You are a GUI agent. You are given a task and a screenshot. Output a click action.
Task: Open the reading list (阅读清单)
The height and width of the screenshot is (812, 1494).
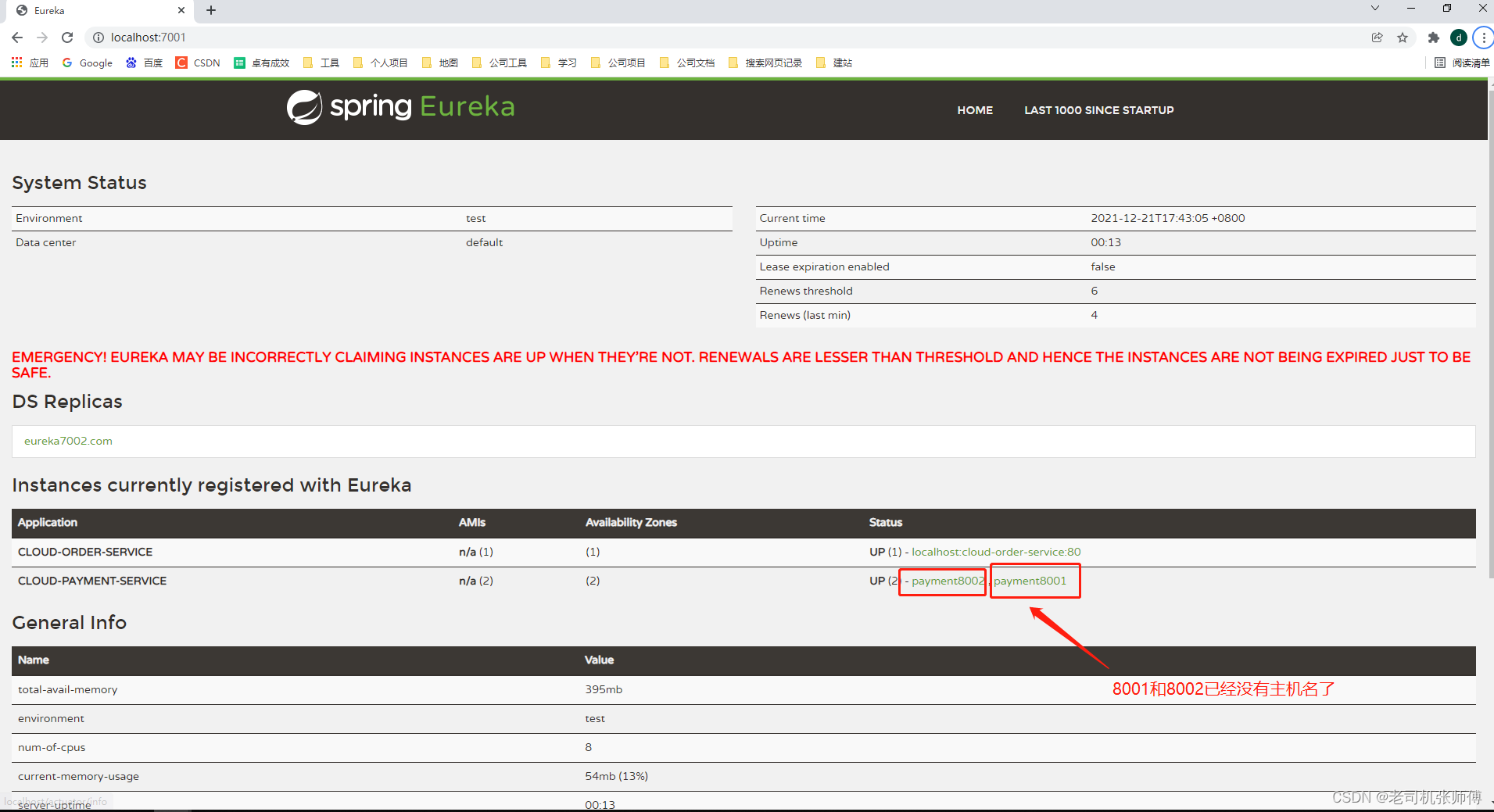point(1463,63)
